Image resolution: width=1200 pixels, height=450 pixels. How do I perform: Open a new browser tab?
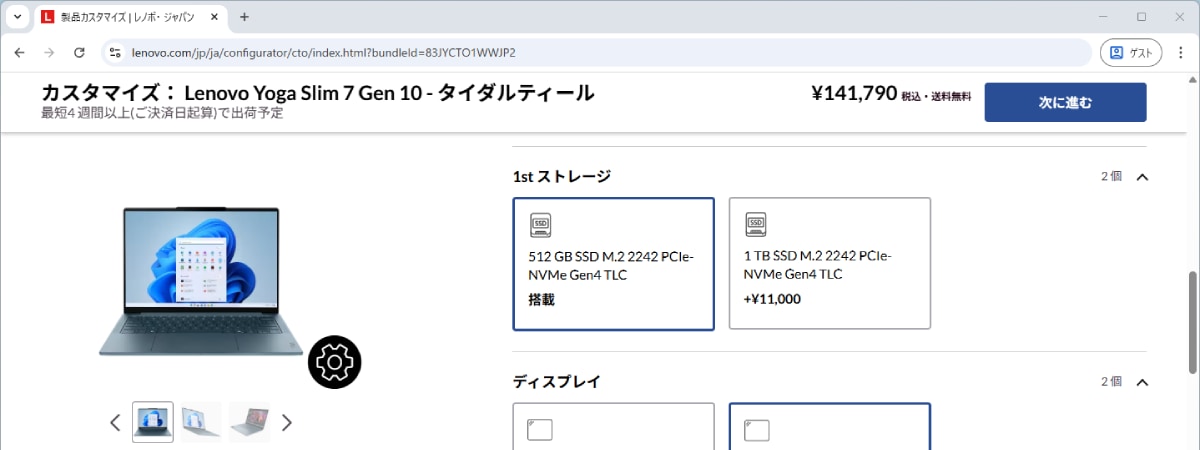[x=244, y=17]
